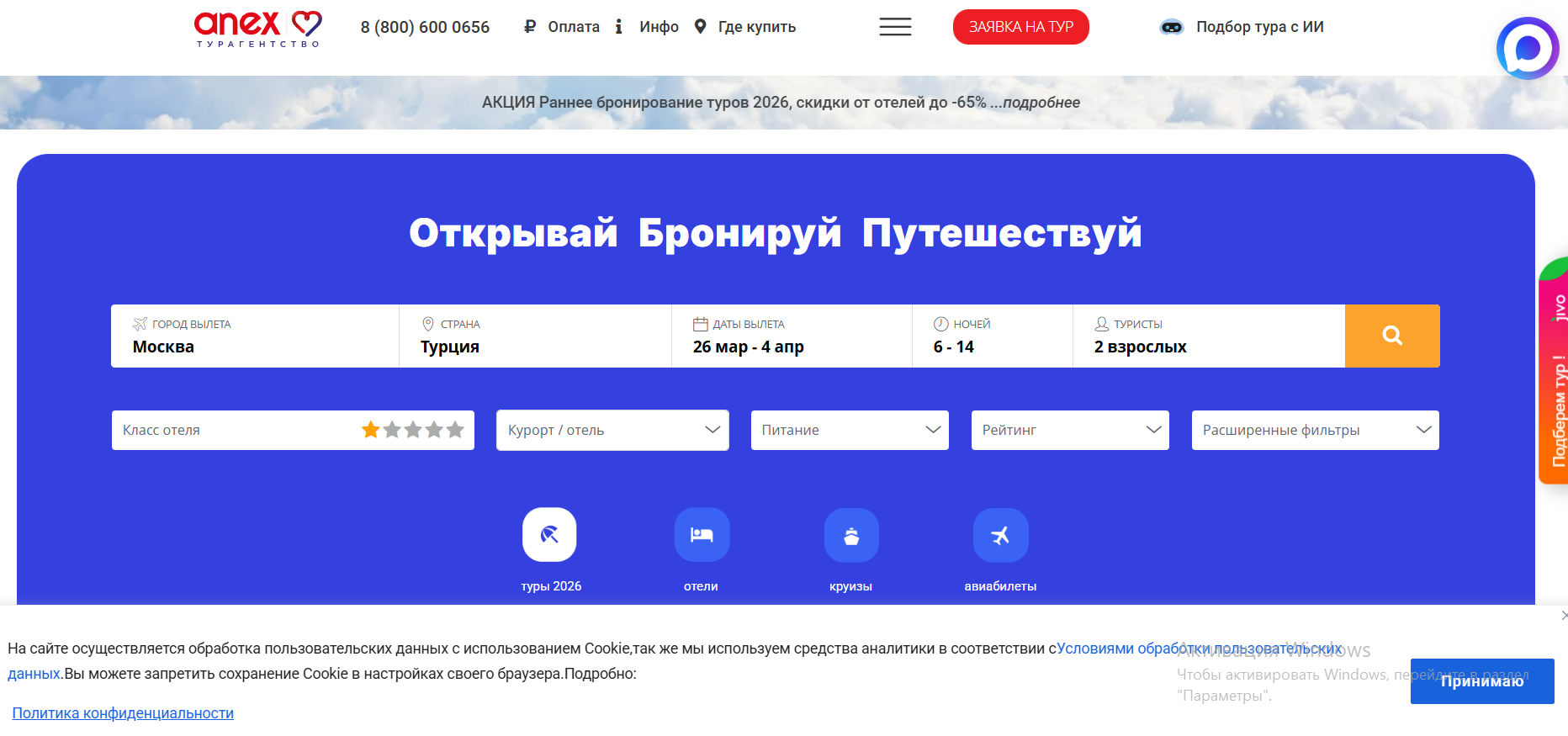The height and width of the screenshot is (736, 1568).
Task: Open the Туристы 2 взрослых selector
Action: click(1209, 336)
